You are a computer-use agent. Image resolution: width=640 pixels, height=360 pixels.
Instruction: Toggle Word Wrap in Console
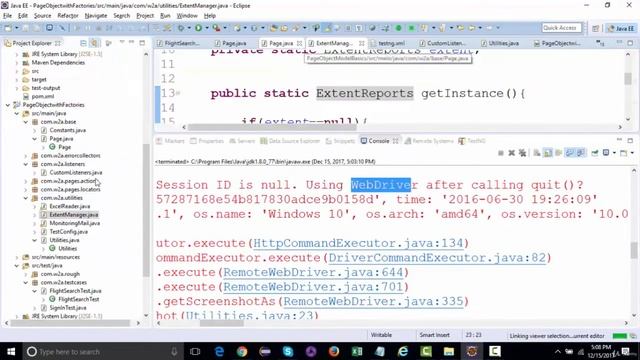pyautogui.click(x=558, y=153)
